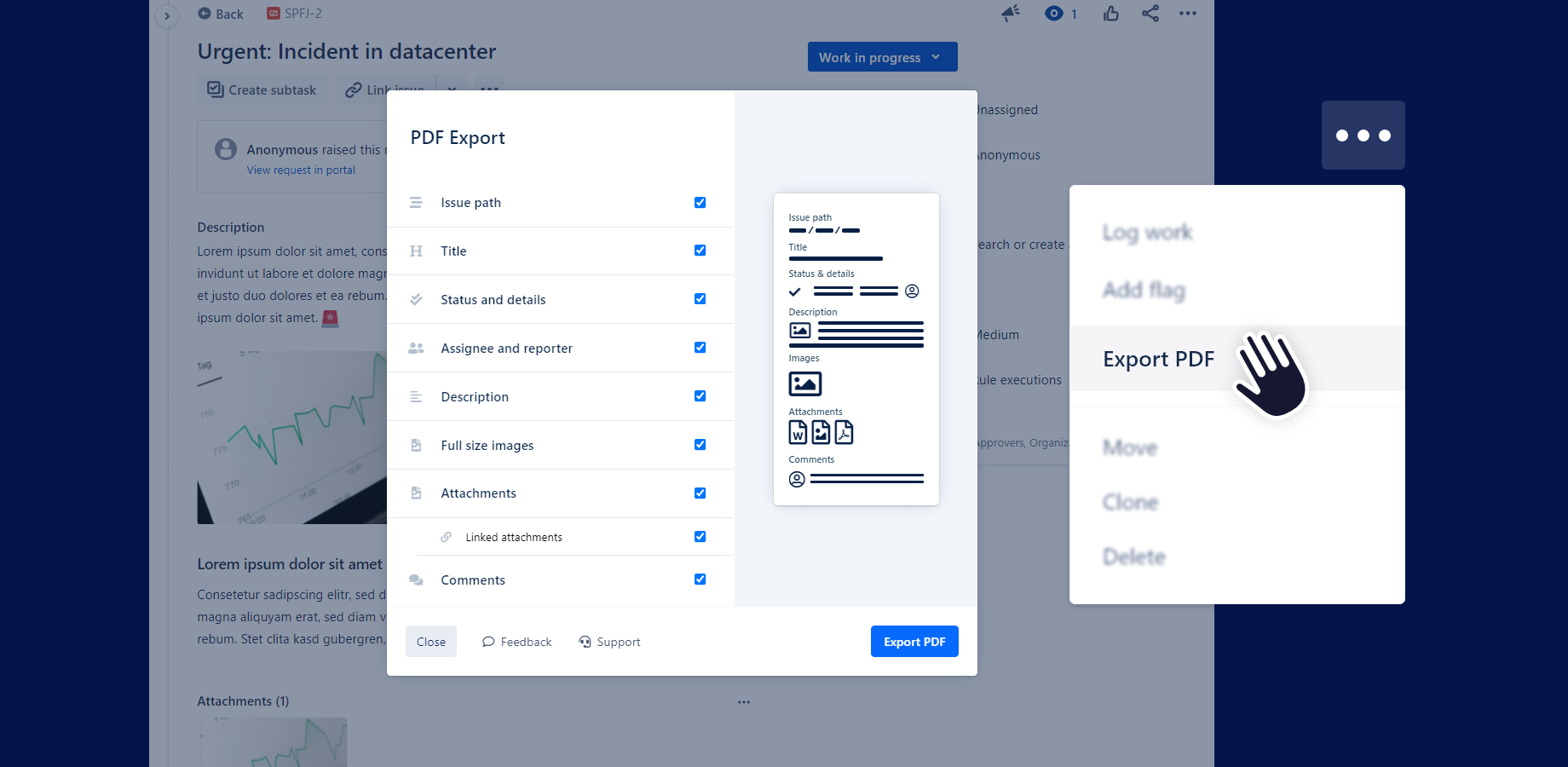Click the Support link in dialog
1568x767 pixels.
pos(609,642)
